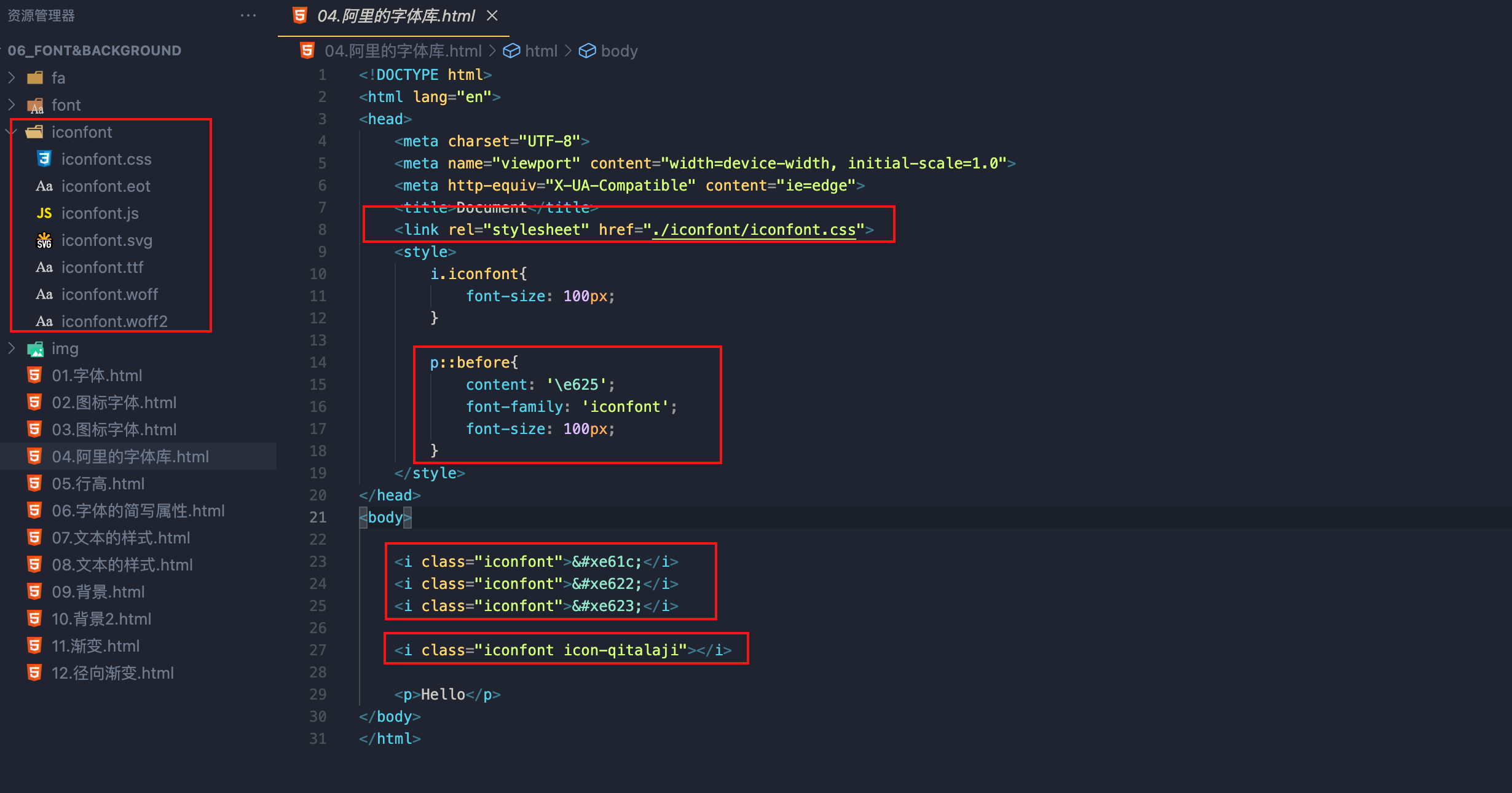The width and height of the screenshot is (1512, 793).
Task: Click the icon-qitalaji class name
Action: [621, 650]
